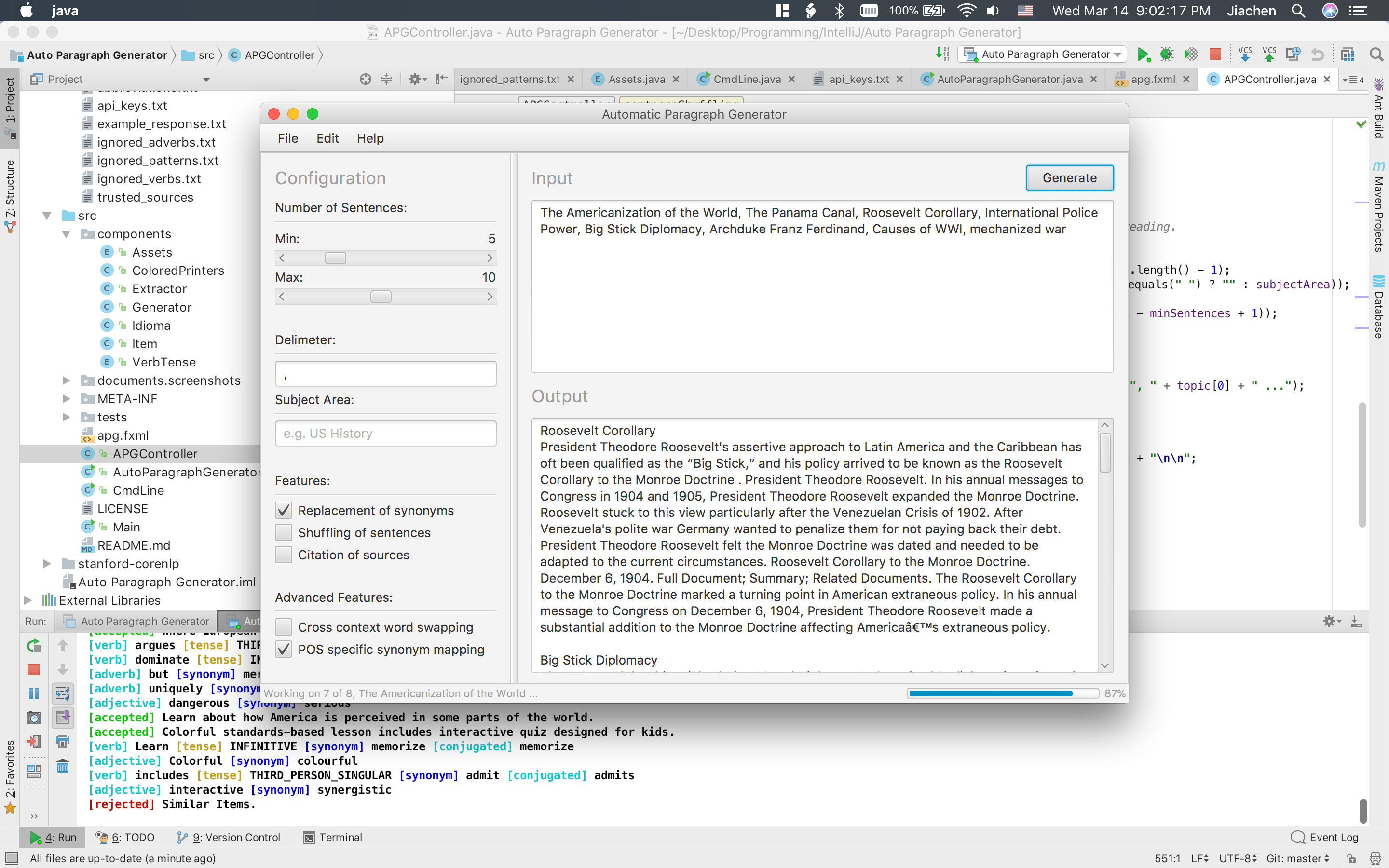Click the VCS update project icon

pos(1244,54)
